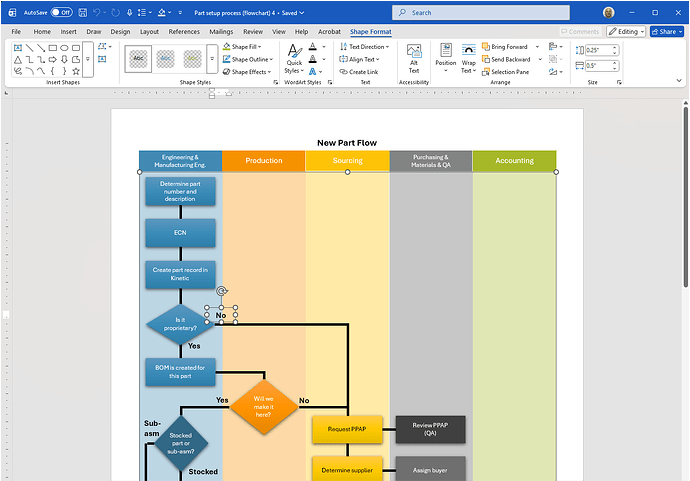The image size is (690, 481).
Task: Open the Layout tab
Action: tap(149, 32)
